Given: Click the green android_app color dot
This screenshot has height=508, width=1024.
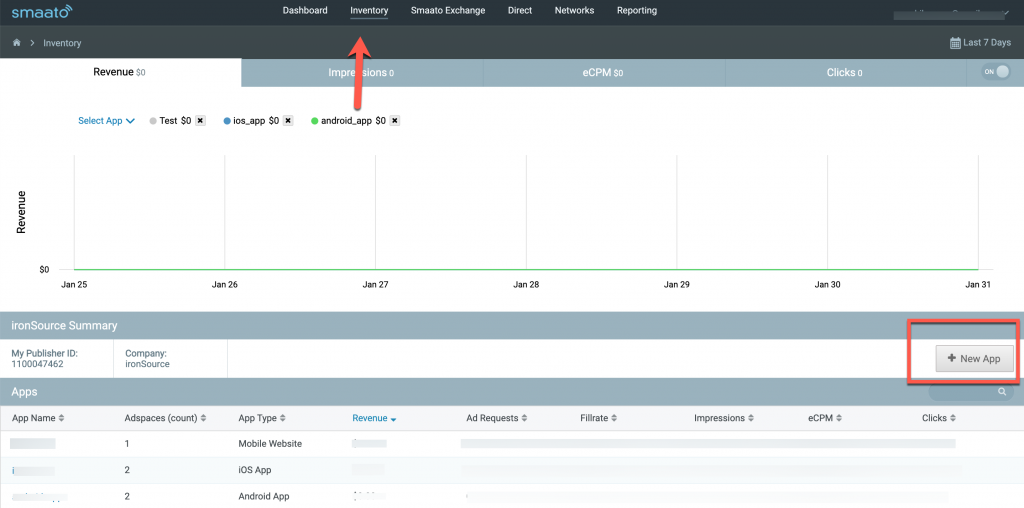Looking at the screenshot, I should tap(315, 121).
